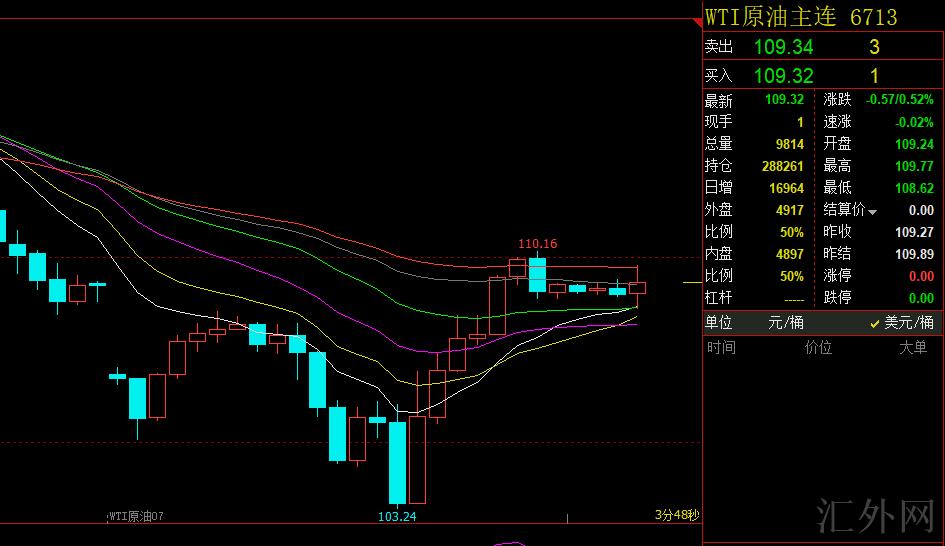Select the 大单 column header

pos(912,348)
